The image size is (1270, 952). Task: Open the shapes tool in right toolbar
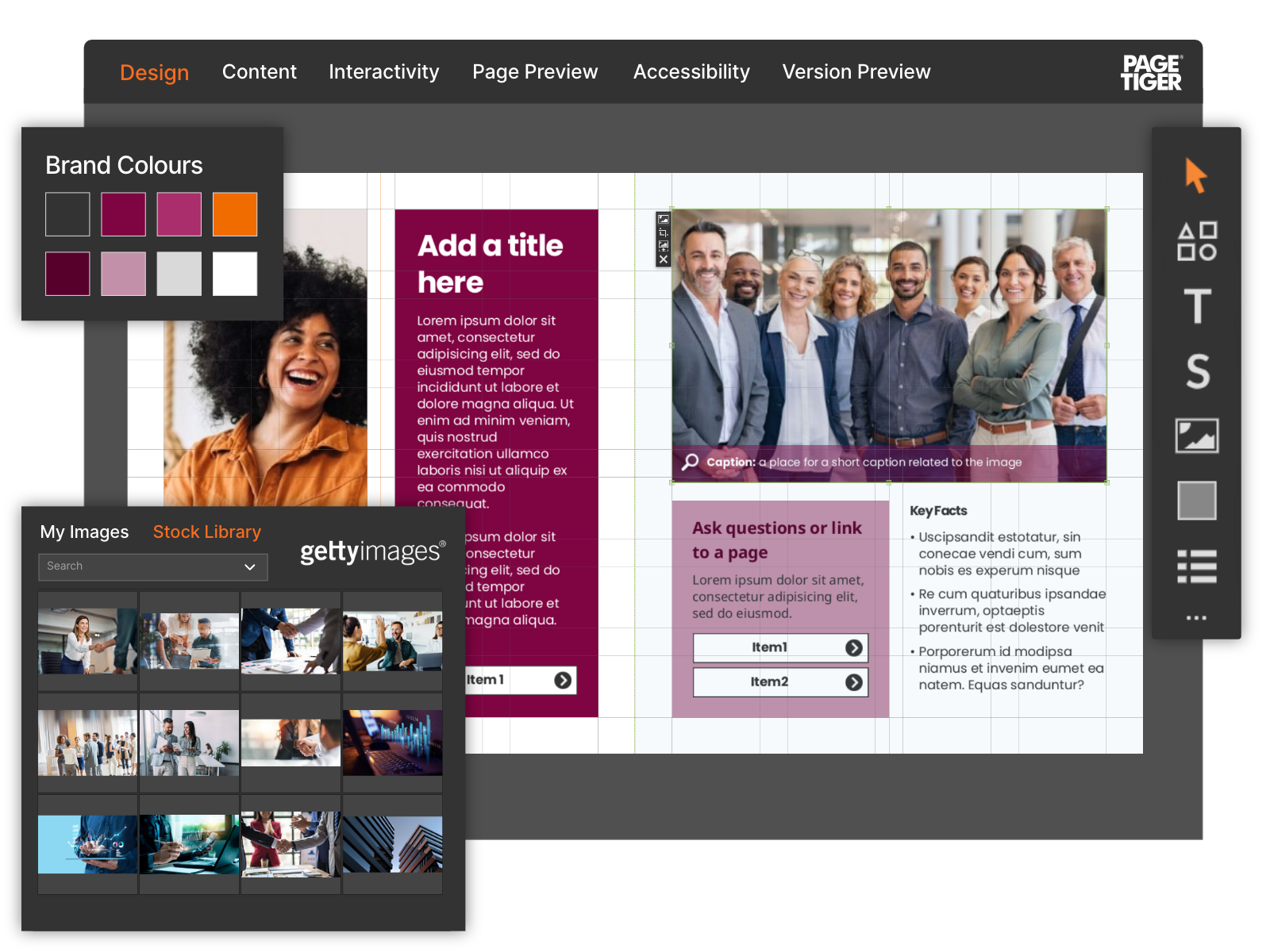point(1197,241)
